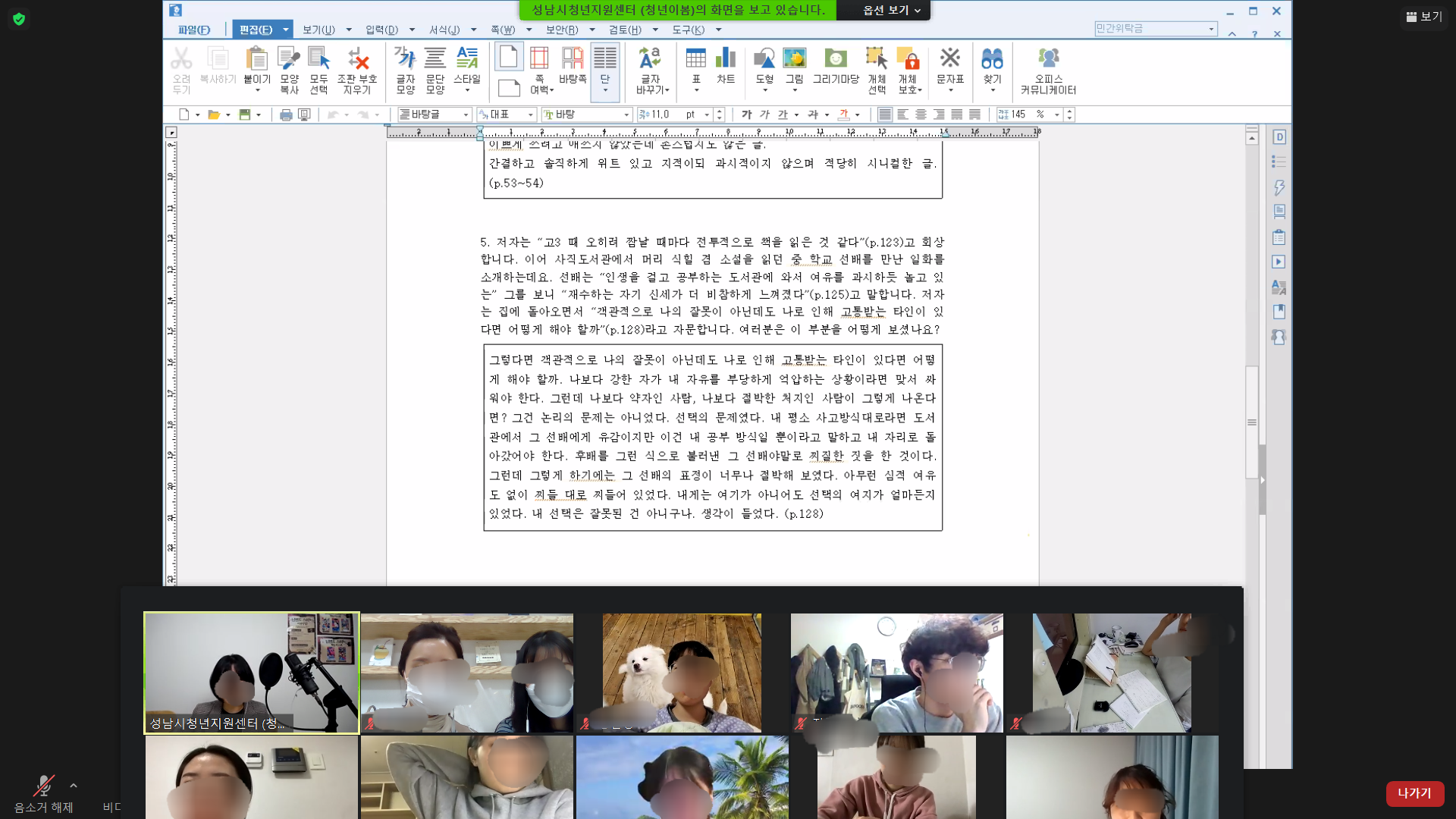Click 음소거 해제 (Unmute) button

point(43,794)
